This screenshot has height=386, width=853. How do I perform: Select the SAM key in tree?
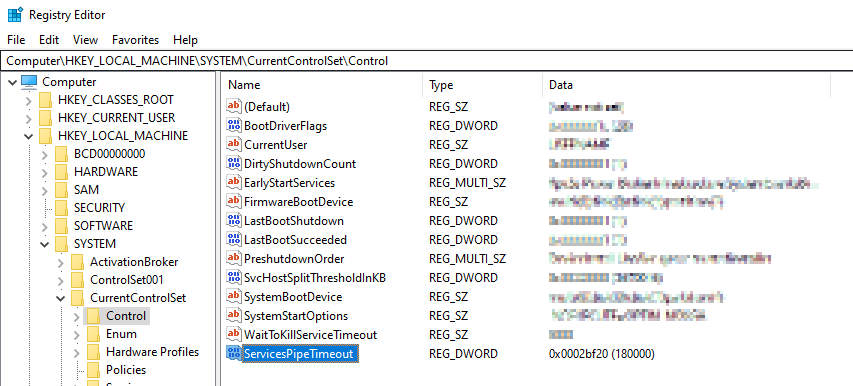tap(86, 190)
